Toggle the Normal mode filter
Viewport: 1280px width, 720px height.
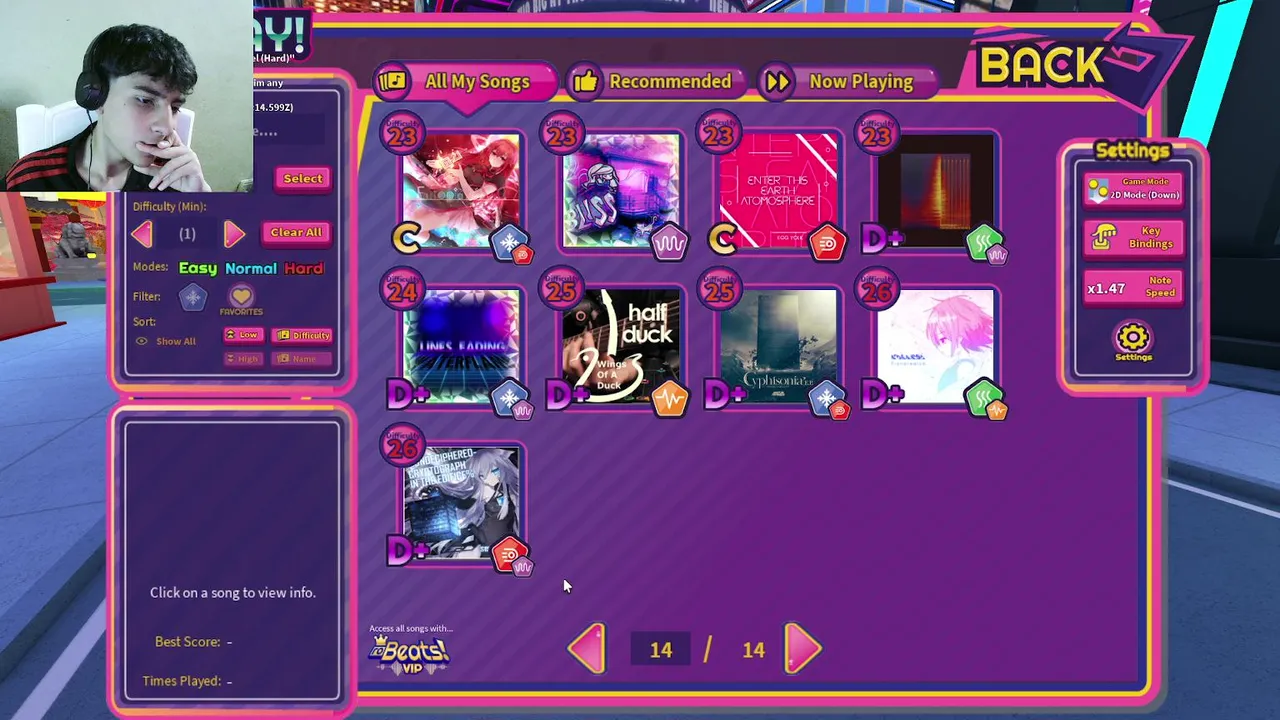[251, 268]
